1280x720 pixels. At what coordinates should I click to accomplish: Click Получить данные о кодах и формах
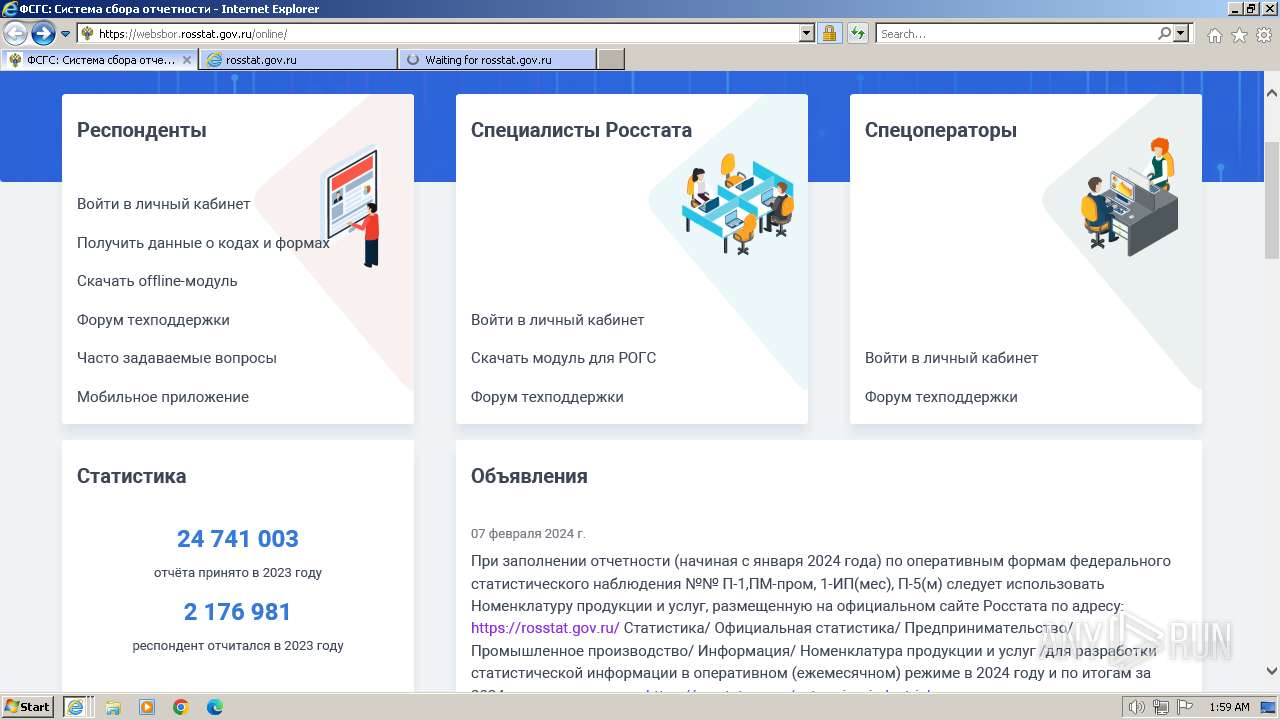[x=203, y=243]
